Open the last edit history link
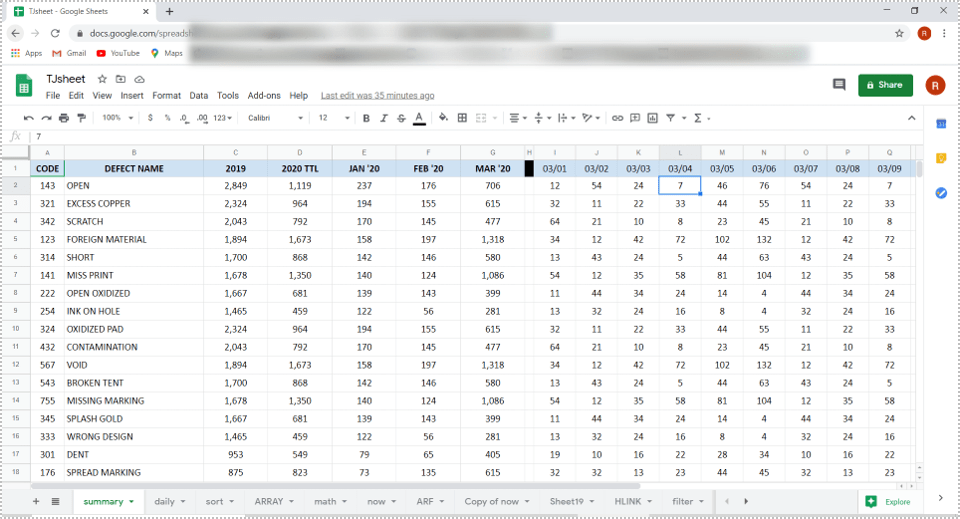Screen dimensions: 960x519 click(377, 96)
